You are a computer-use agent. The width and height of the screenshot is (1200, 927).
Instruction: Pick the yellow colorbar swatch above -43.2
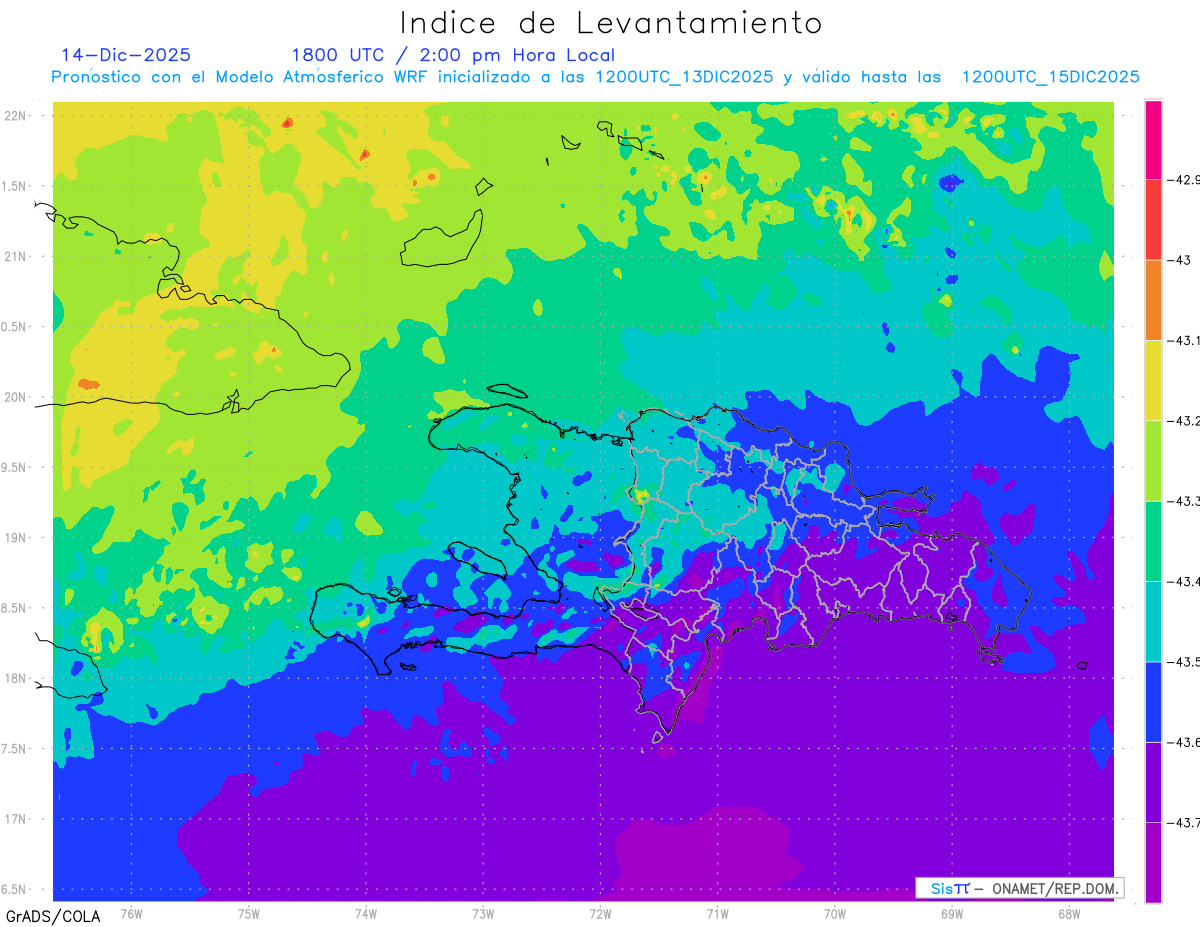click(1153, 380)
